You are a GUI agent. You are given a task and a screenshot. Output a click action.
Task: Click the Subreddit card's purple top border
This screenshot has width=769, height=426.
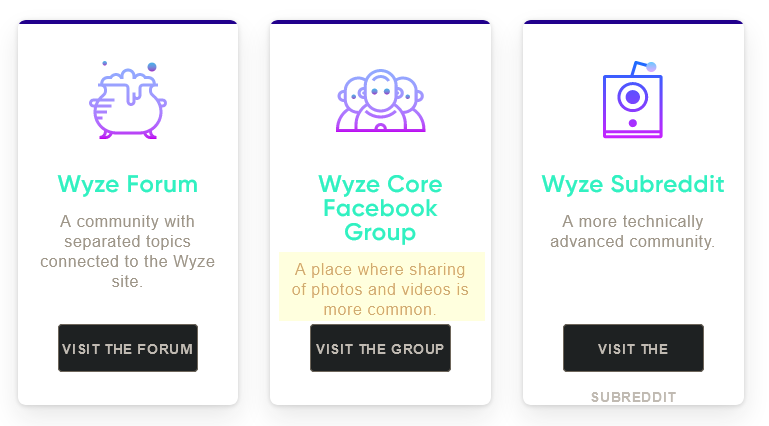tap(632, 22)
